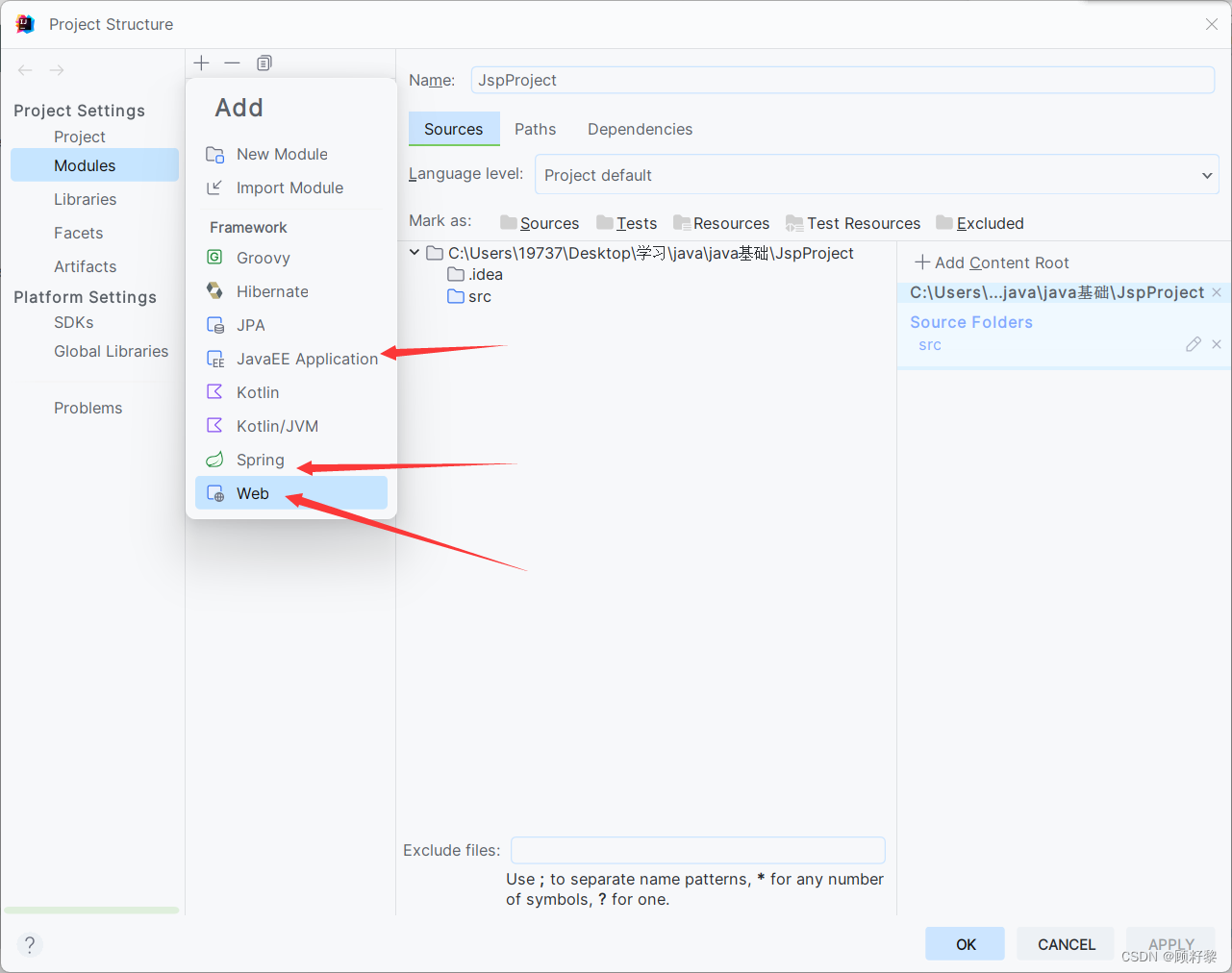Click the plus add-module toolbar icon
Viewport: 1232px width, 973px height.
pyautogui.click(x=201, y=62)
